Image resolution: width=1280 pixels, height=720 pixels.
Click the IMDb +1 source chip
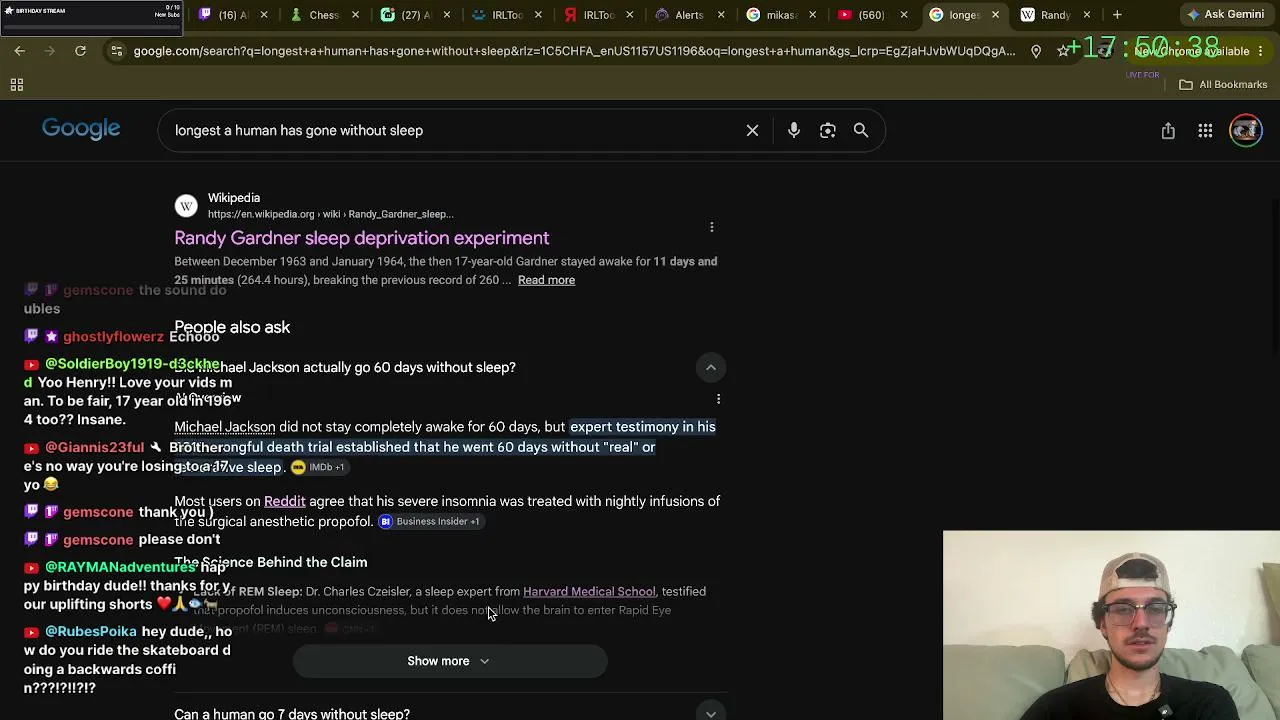(318, 467)
